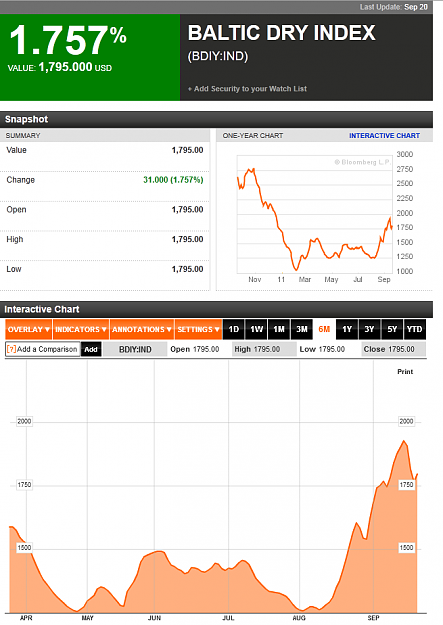
Task: Switch to 3Y chart range
Action: 370,329
